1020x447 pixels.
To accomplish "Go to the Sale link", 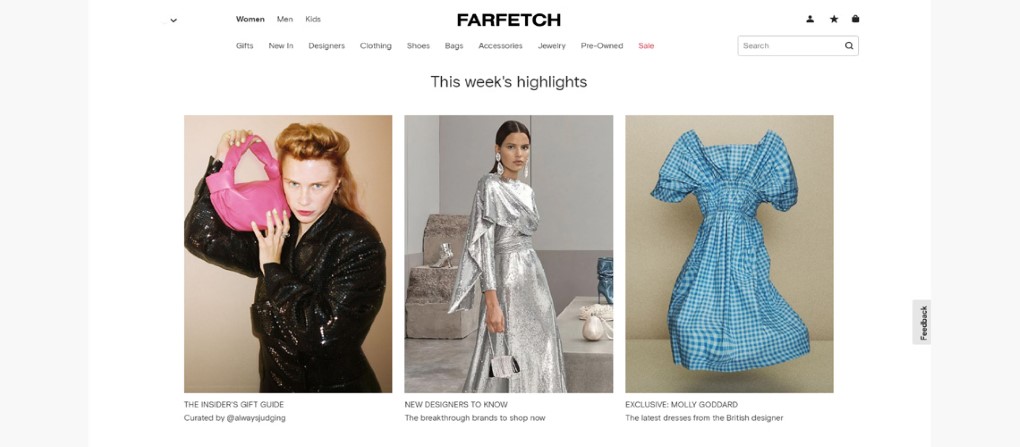I will (x=646, y=46).
